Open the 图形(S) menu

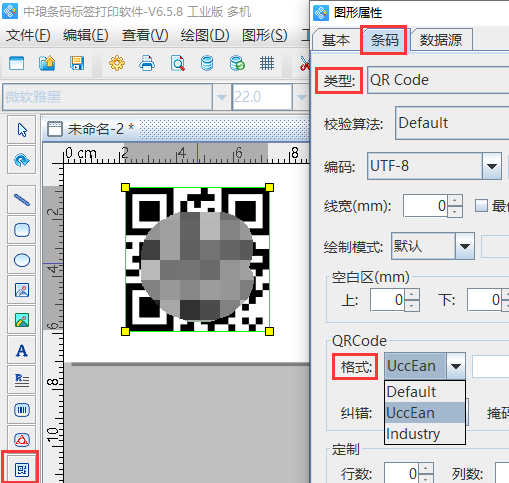265,35
